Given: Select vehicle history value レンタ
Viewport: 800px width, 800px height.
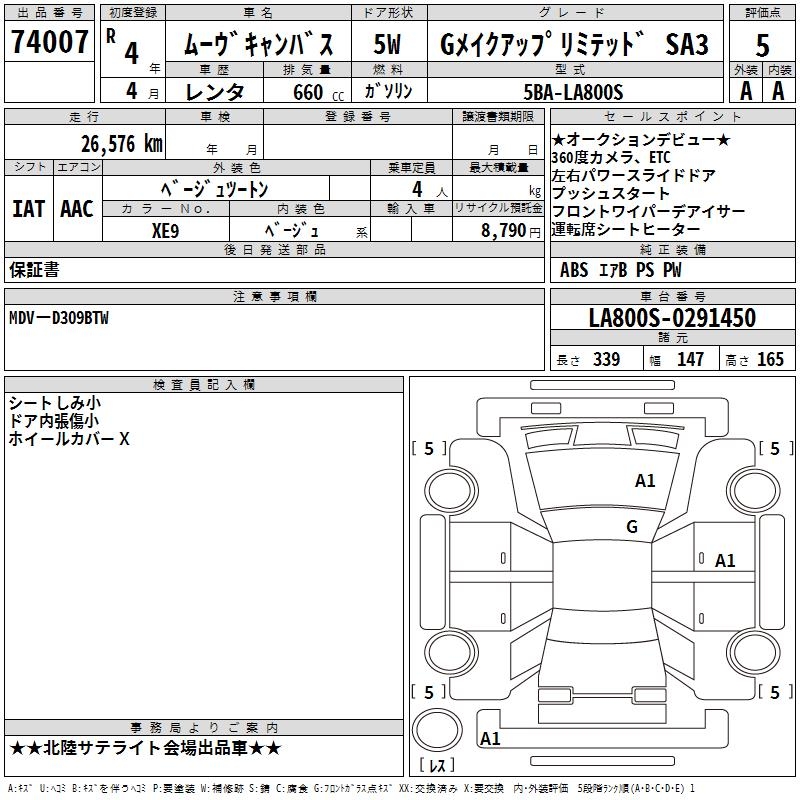Looking at the screenshot, I should click(x=215, y=92).
